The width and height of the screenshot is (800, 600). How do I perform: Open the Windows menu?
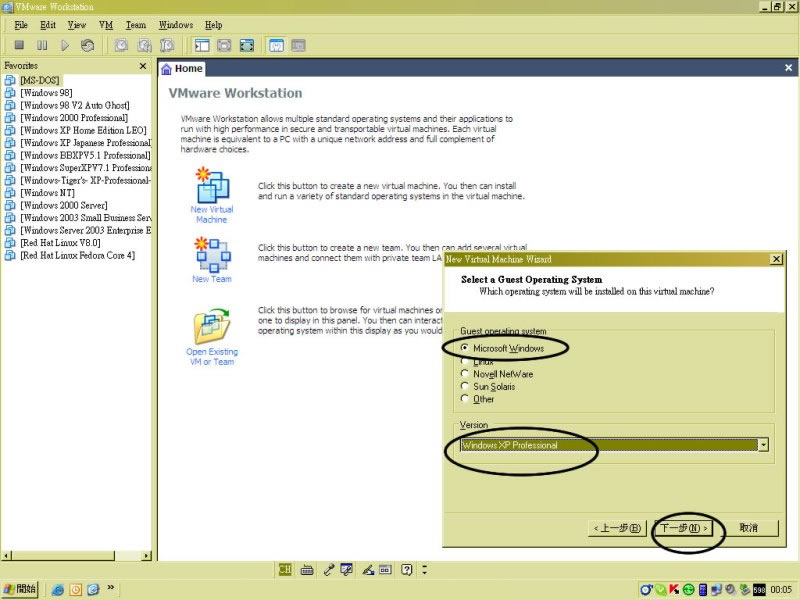point(176,24)
